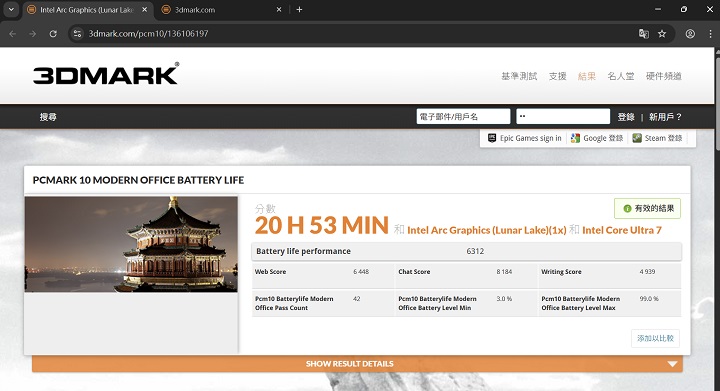Click the temple benchmark thumbnail image
Image resolution: width=720 pixels, height=391 pixels.
click(x=131, y=244)
